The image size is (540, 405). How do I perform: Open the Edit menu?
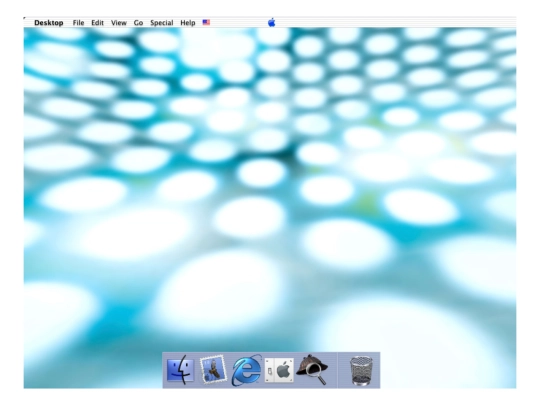pos(97,23)
